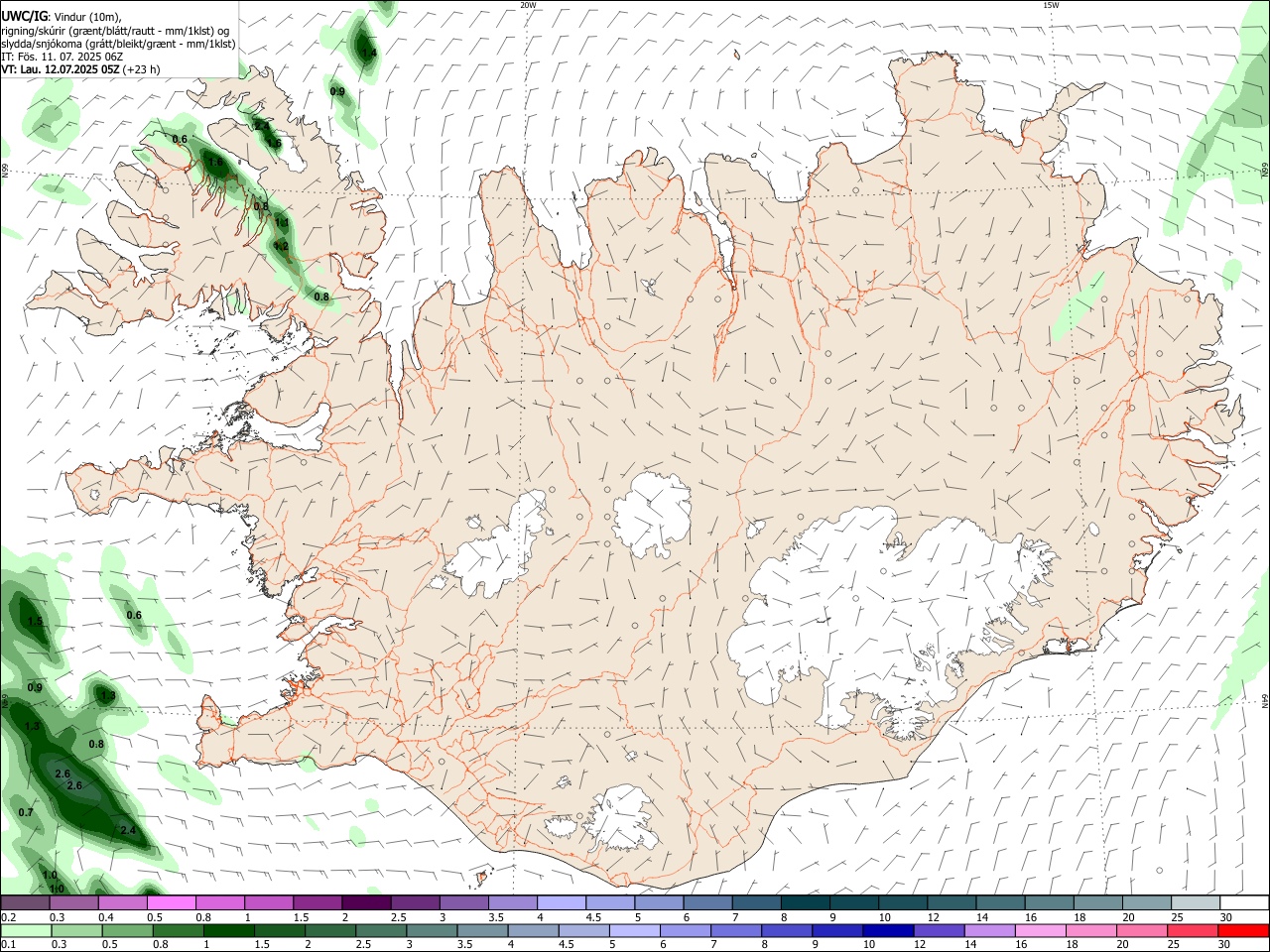Click the 0.2 label under the upper scale

coord(8,917)
